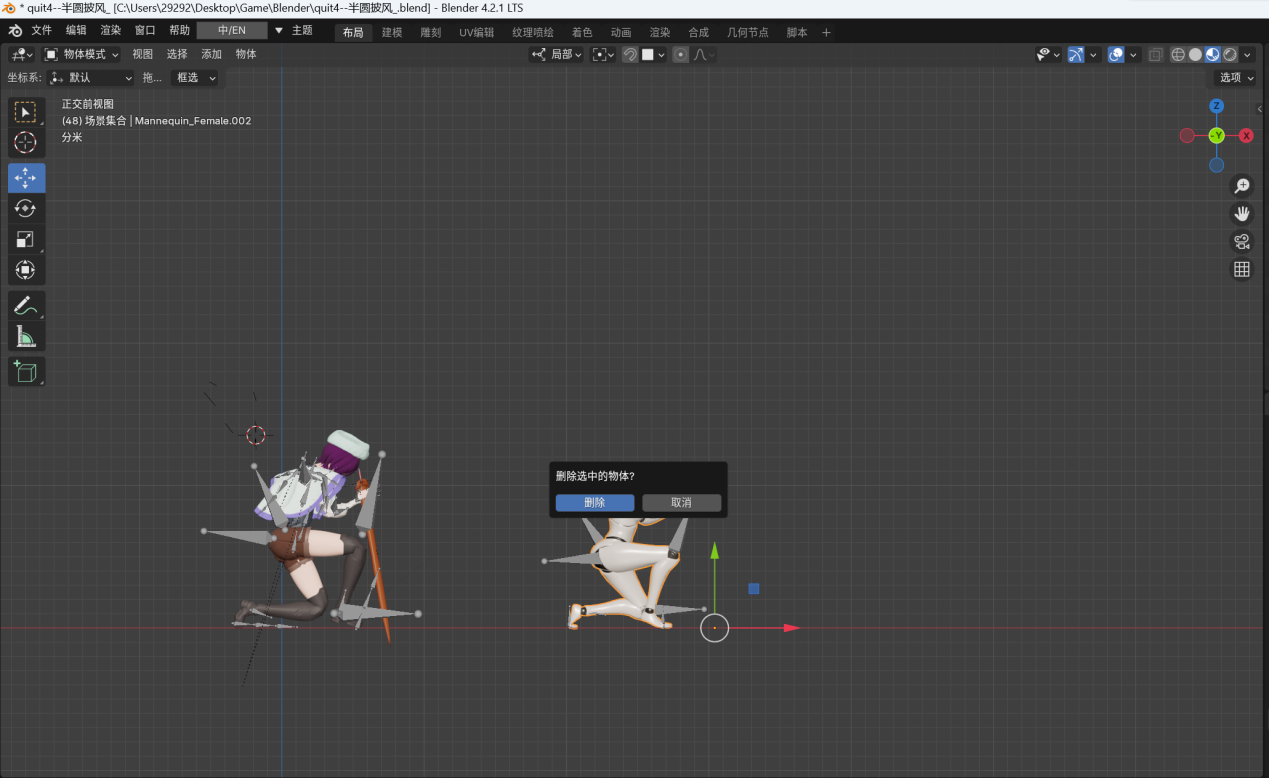1269x778 pixels.
Task: Select the Box Select tool
Action: (26, 112)
